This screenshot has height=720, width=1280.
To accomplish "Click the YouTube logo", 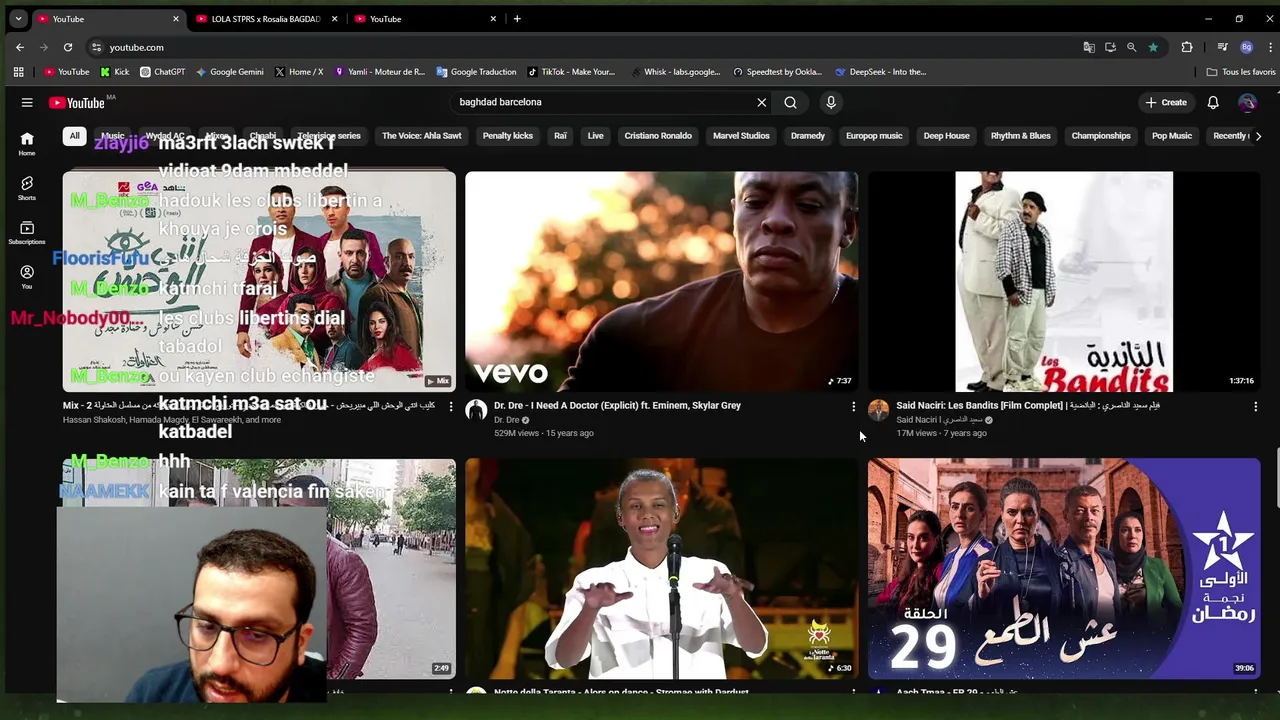I will [77, 102].
